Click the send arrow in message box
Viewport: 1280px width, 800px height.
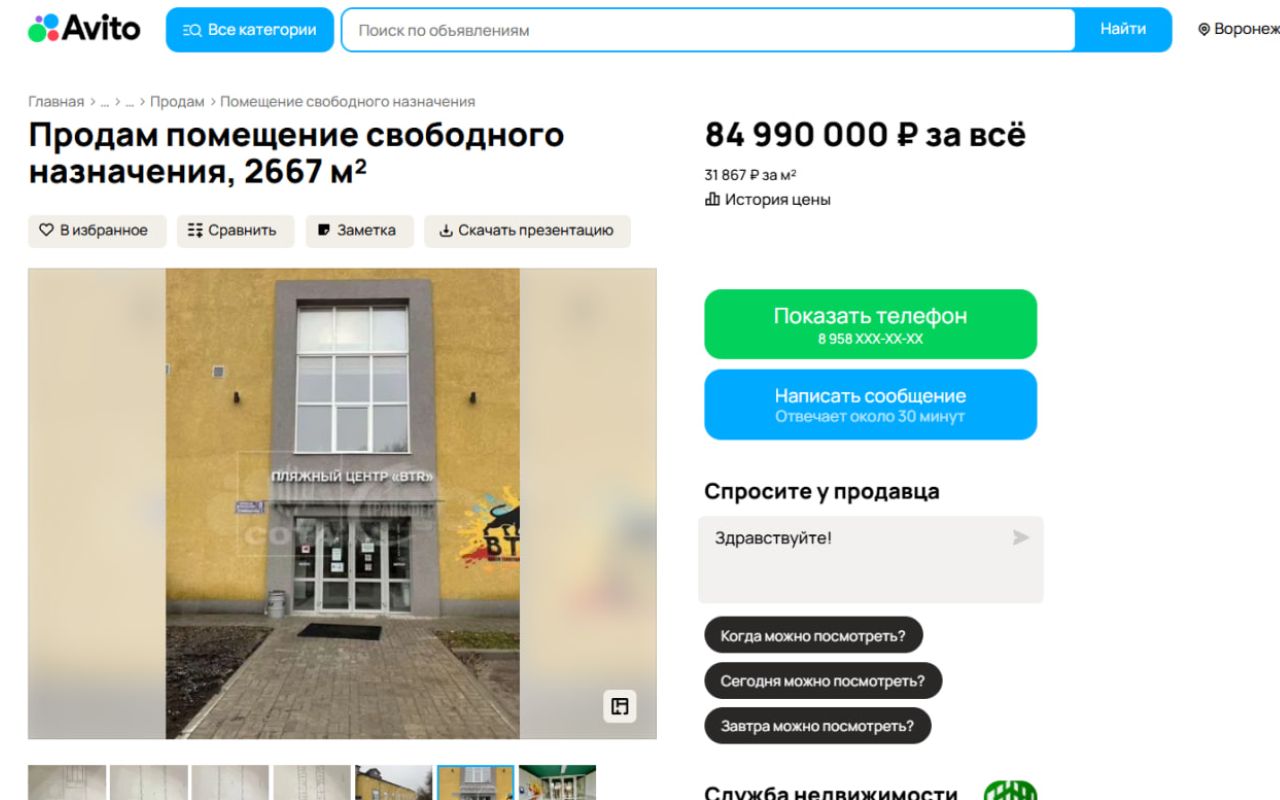coord(1020,538)
